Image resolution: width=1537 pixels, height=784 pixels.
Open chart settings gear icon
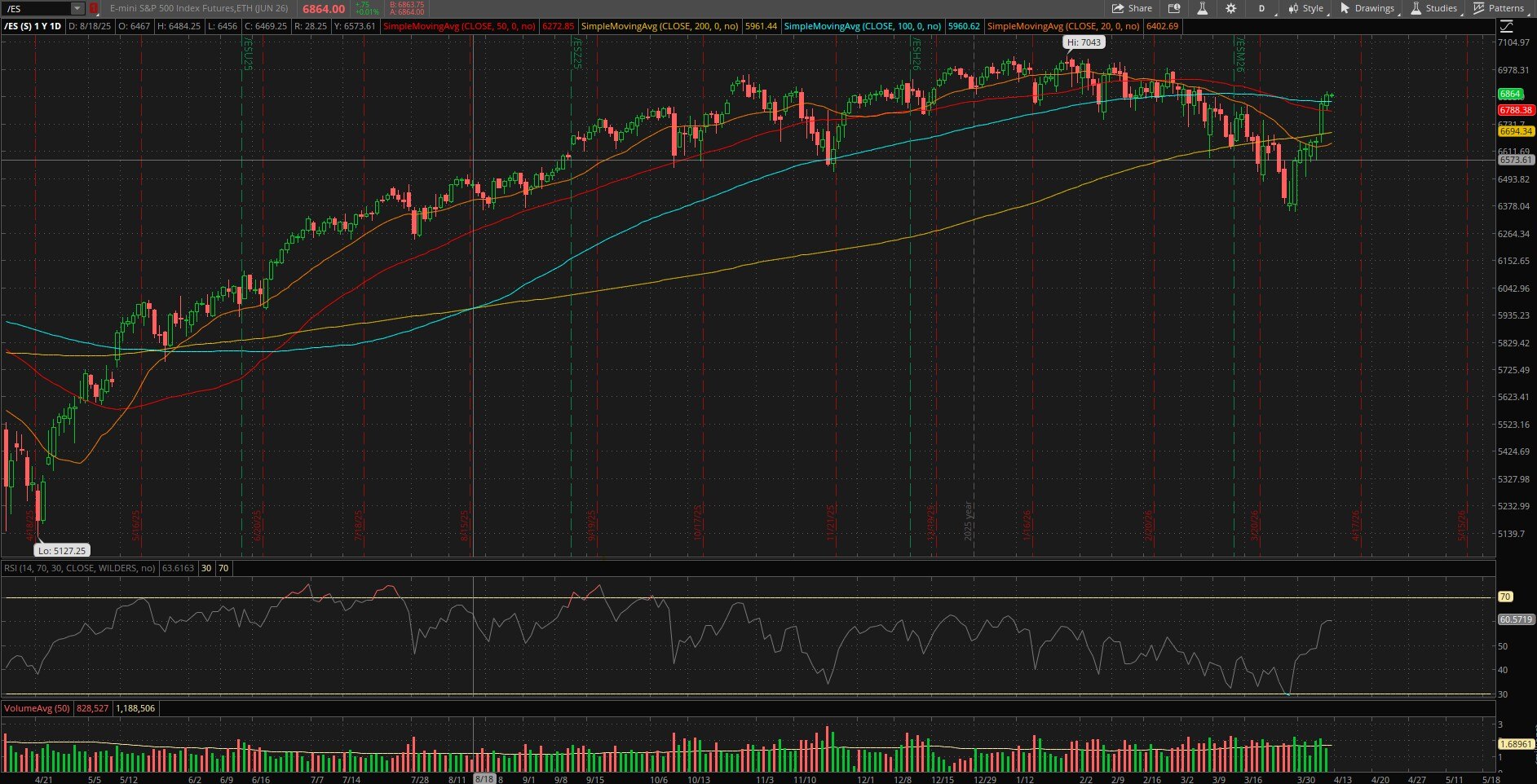(1230, 9)
